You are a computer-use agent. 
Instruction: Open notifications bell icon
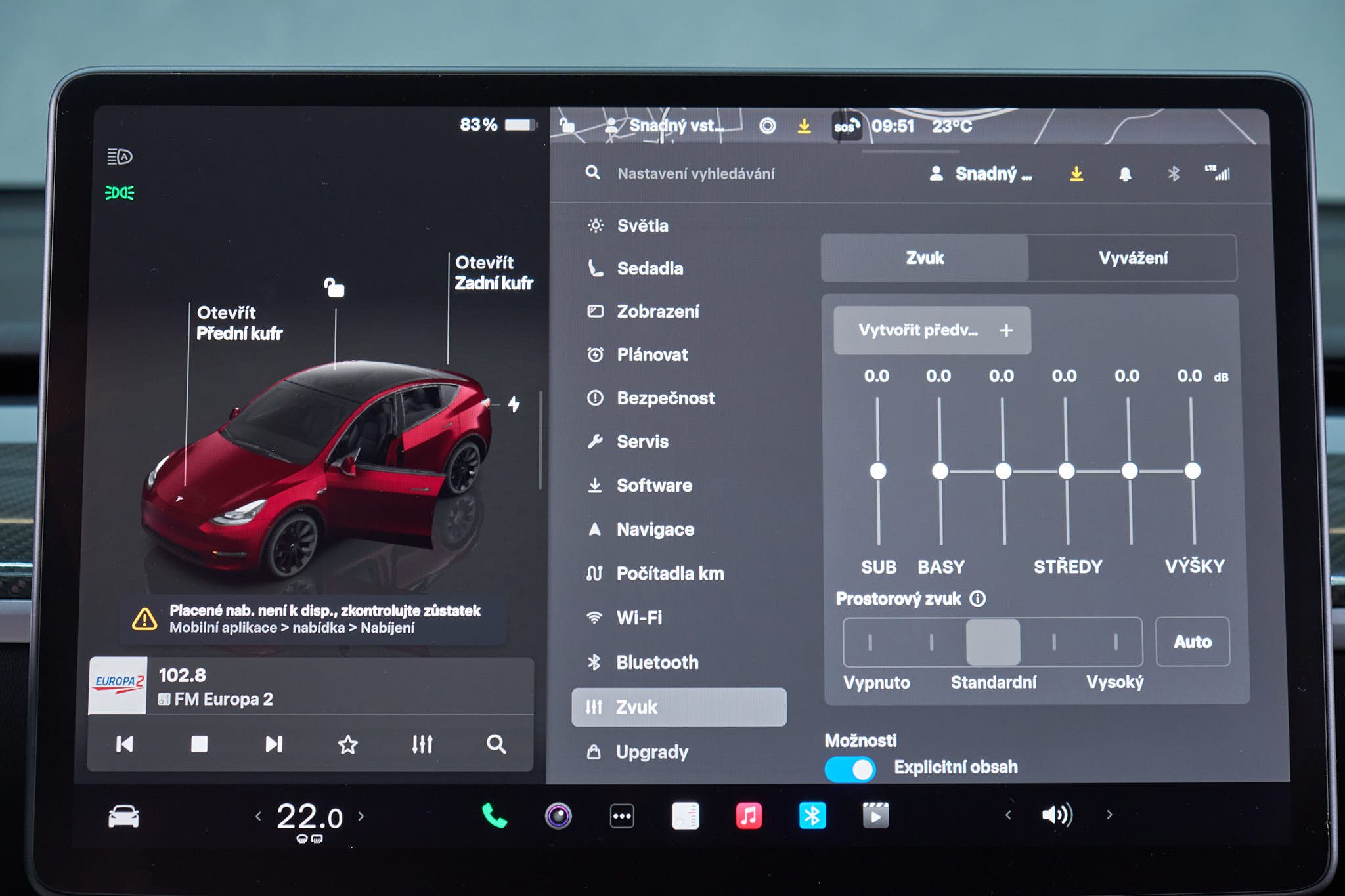coord(1125,174)
